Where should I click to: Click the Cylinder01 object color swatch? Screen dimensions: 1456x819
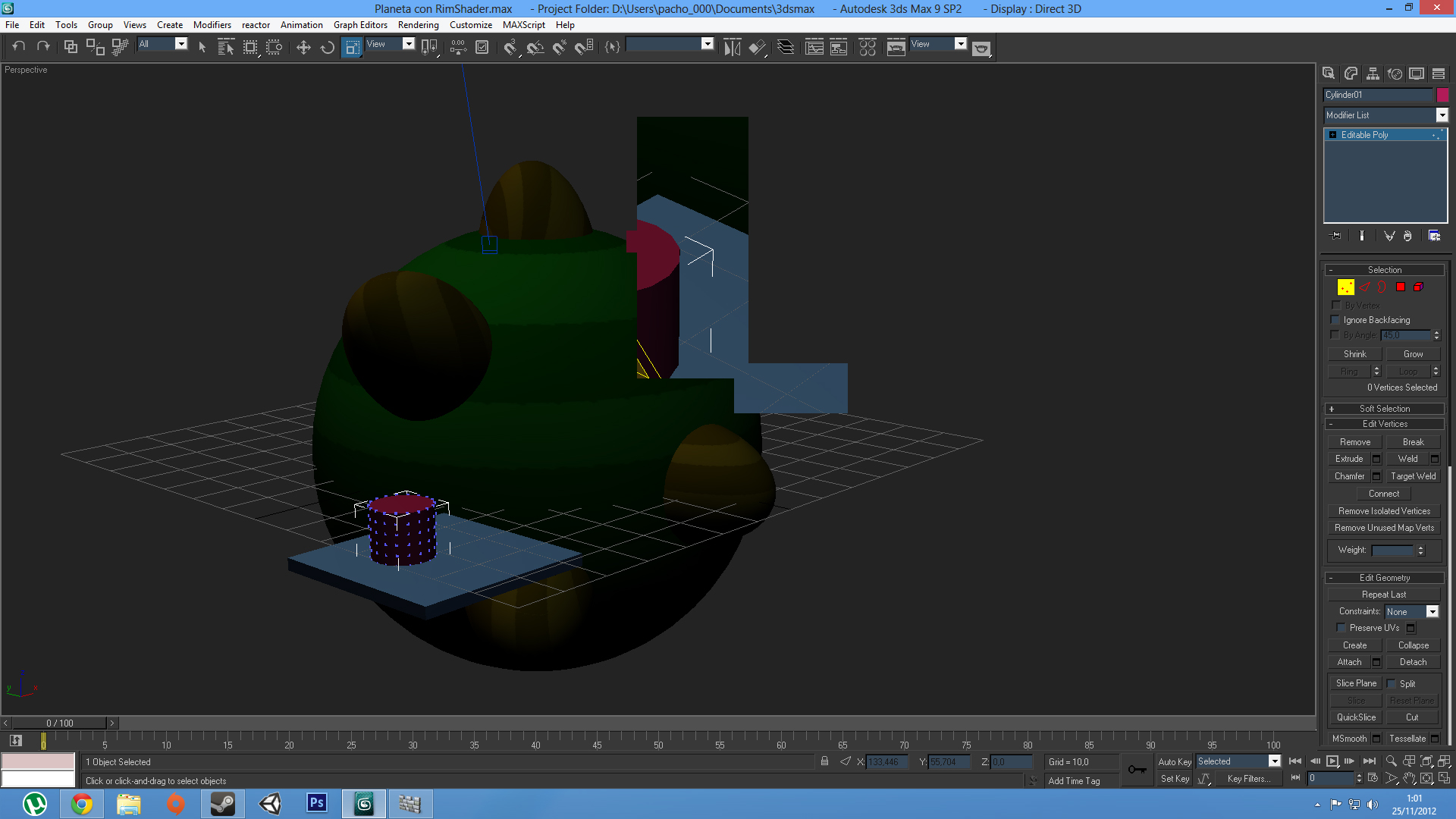[x=1442, y=95]
